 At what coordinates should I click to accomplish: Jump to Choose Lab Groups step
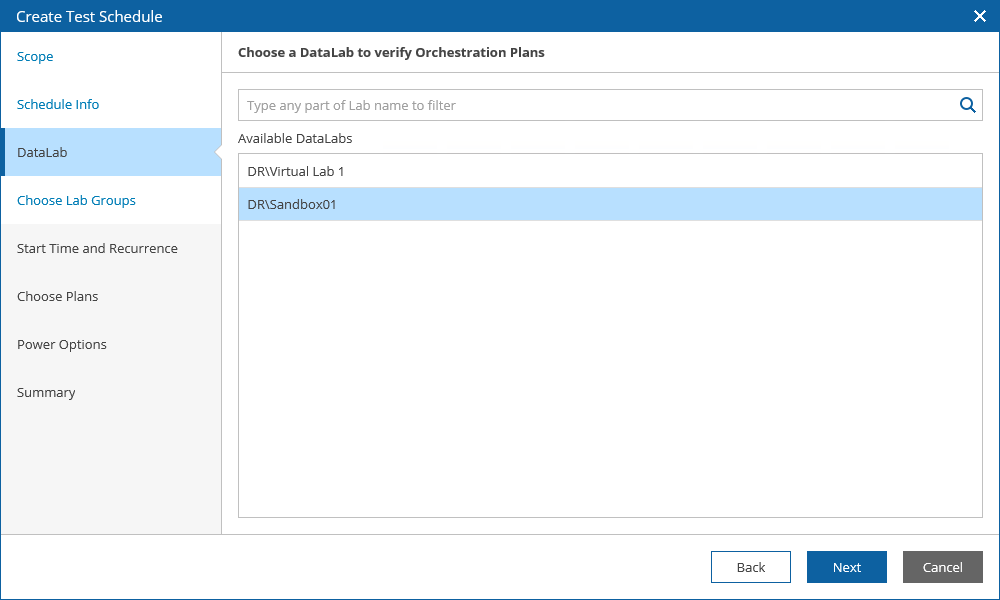[x=76, y=201]
